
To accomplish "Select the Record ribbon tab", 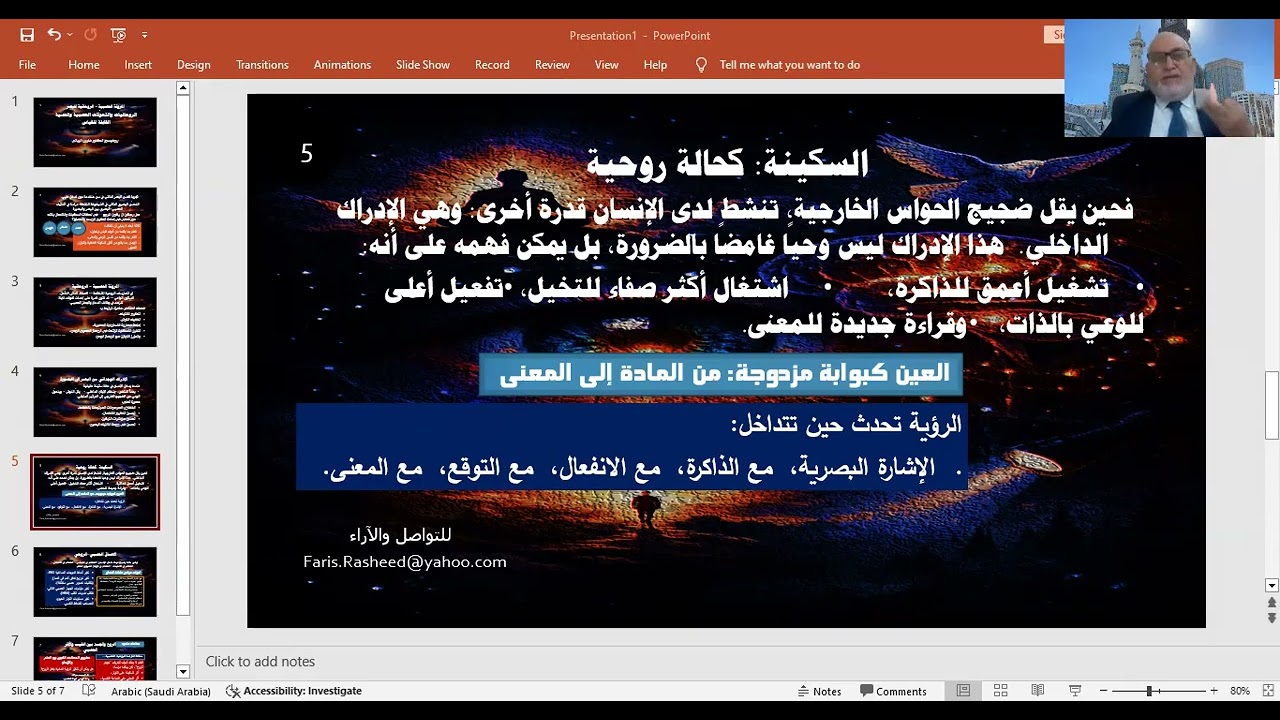I will 492,65.
